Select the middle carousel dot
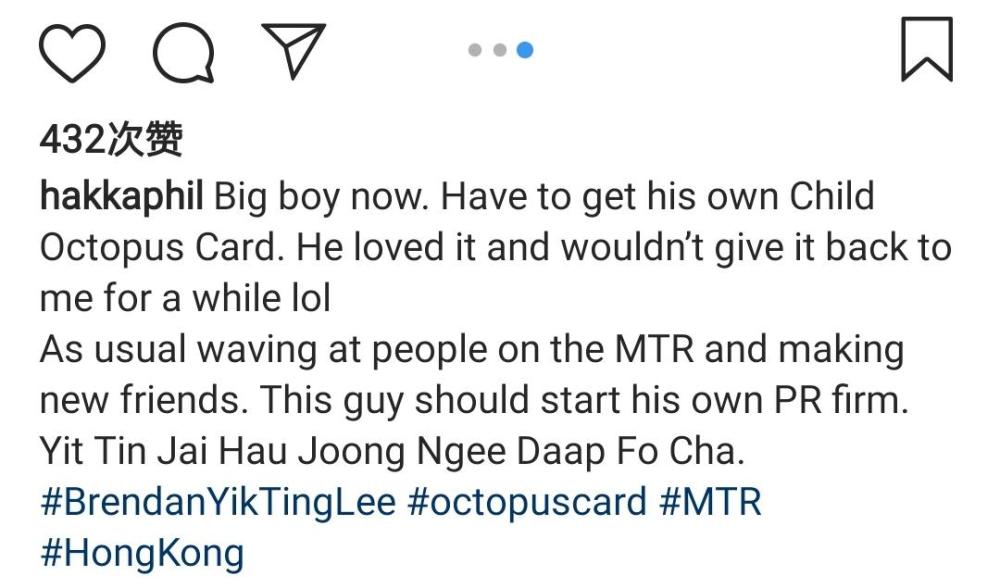 pos(499,50)
